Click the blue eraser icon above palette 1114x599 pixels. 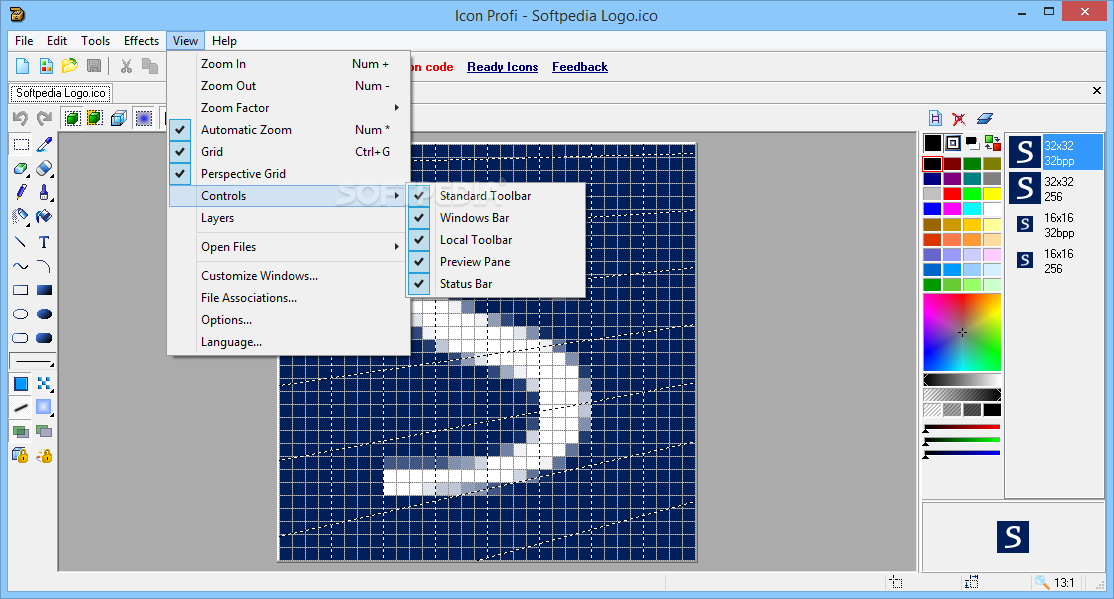(984, 119)
